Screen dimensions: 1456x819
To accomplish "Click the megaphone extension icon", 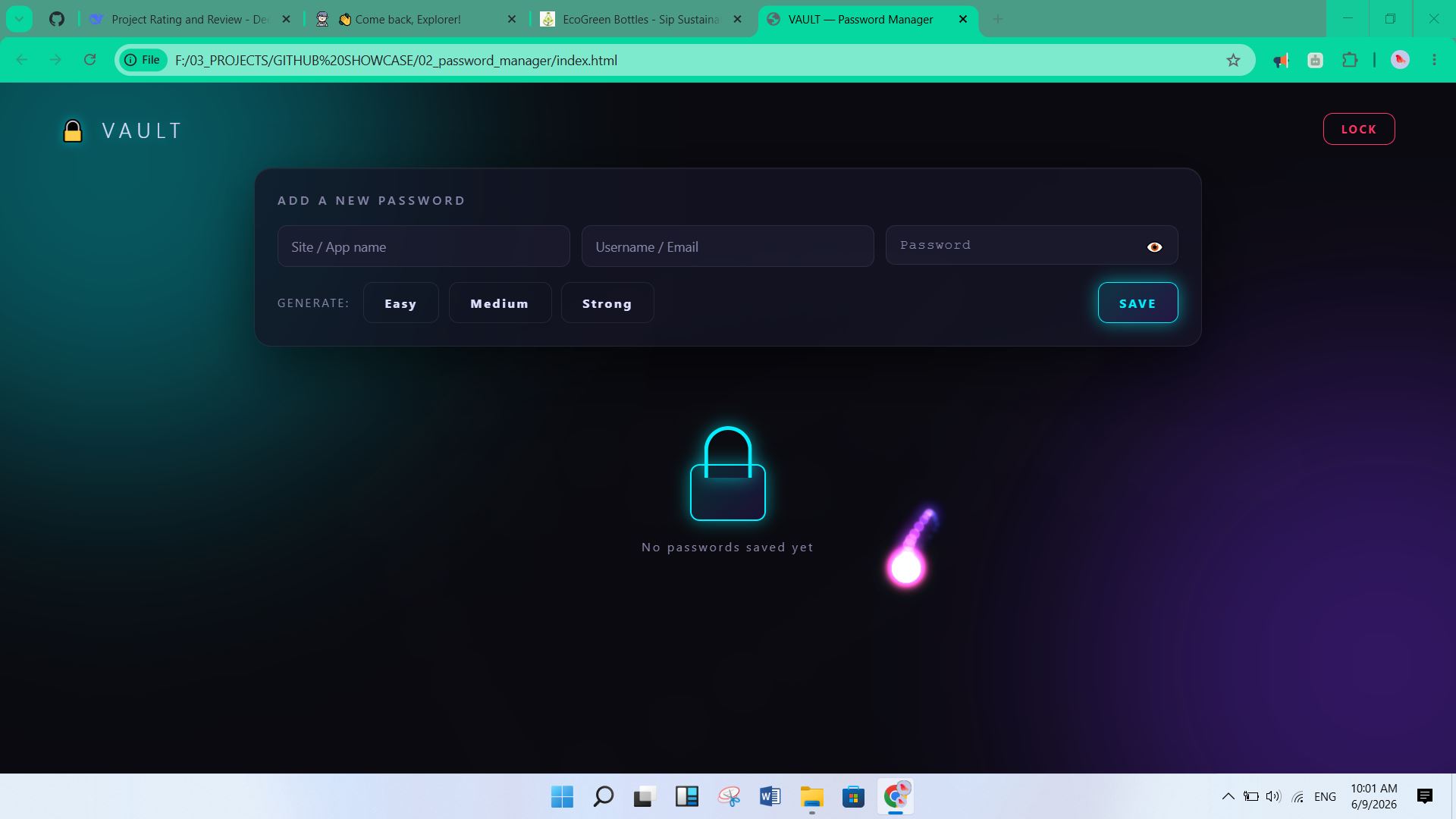I will [x=1280, y=60].
